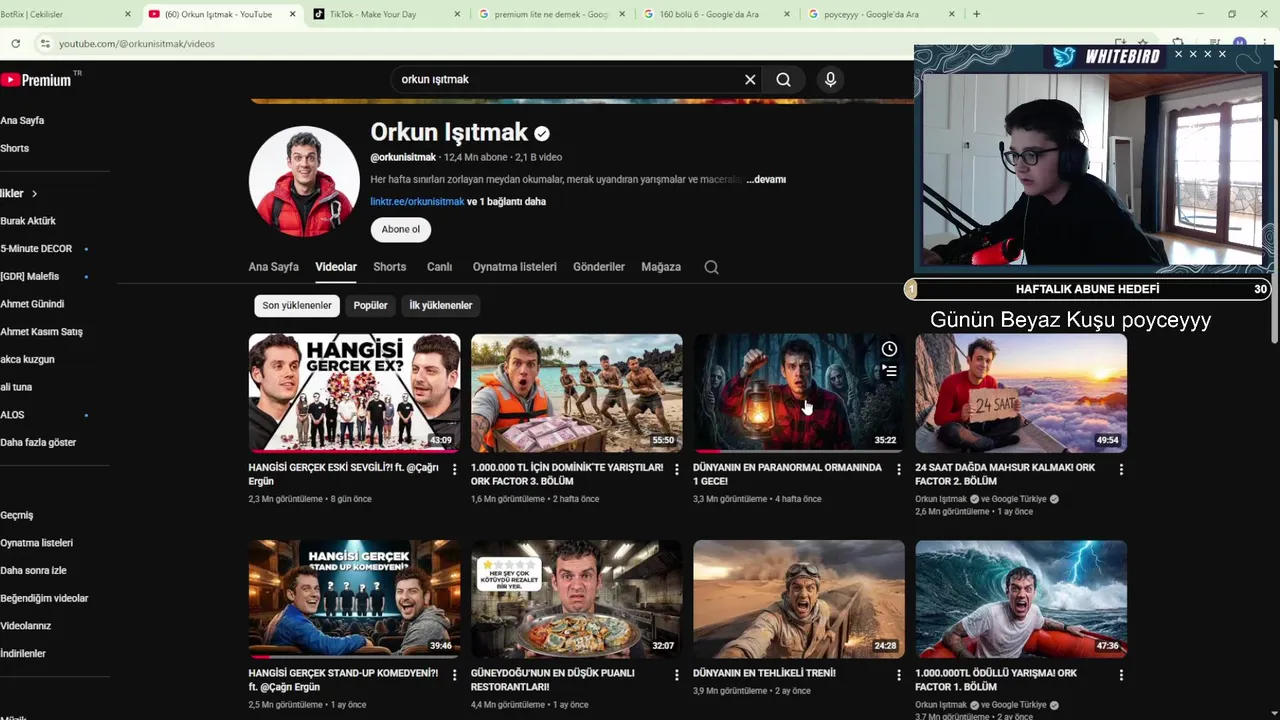Open options menu for EN TEHLİKELİ TRENİ video
Viewport: 1280px width, 720px height.
[899, 675]
